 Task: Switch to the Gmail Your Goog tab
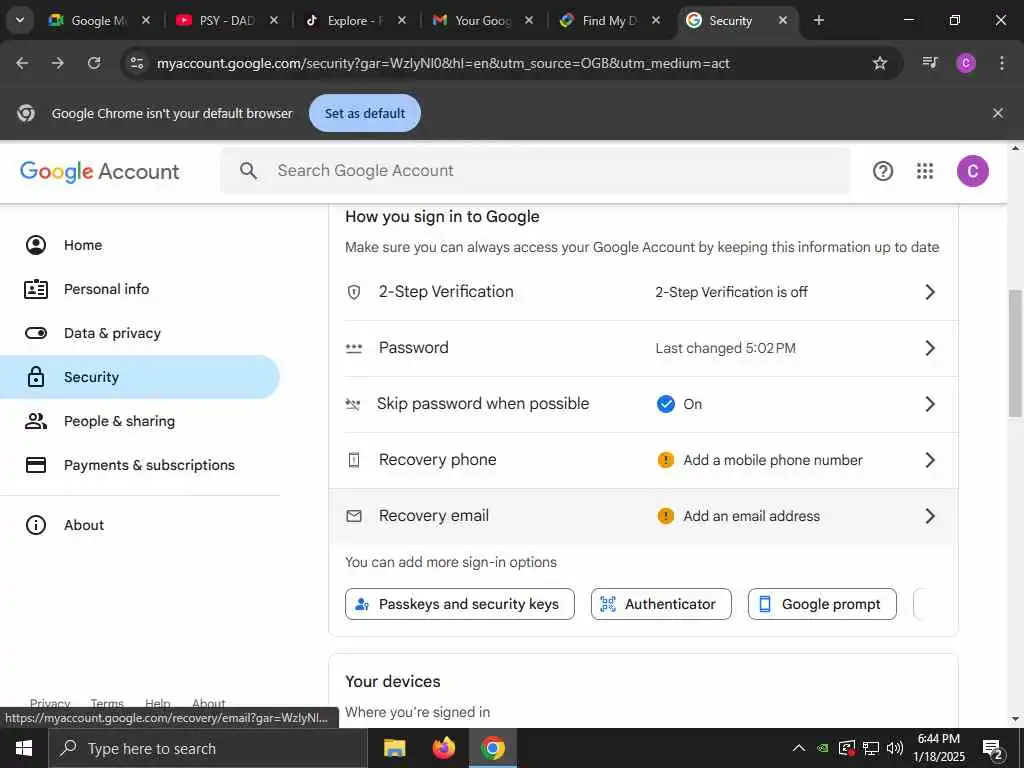pyautogui.click(x=483, y=21)
